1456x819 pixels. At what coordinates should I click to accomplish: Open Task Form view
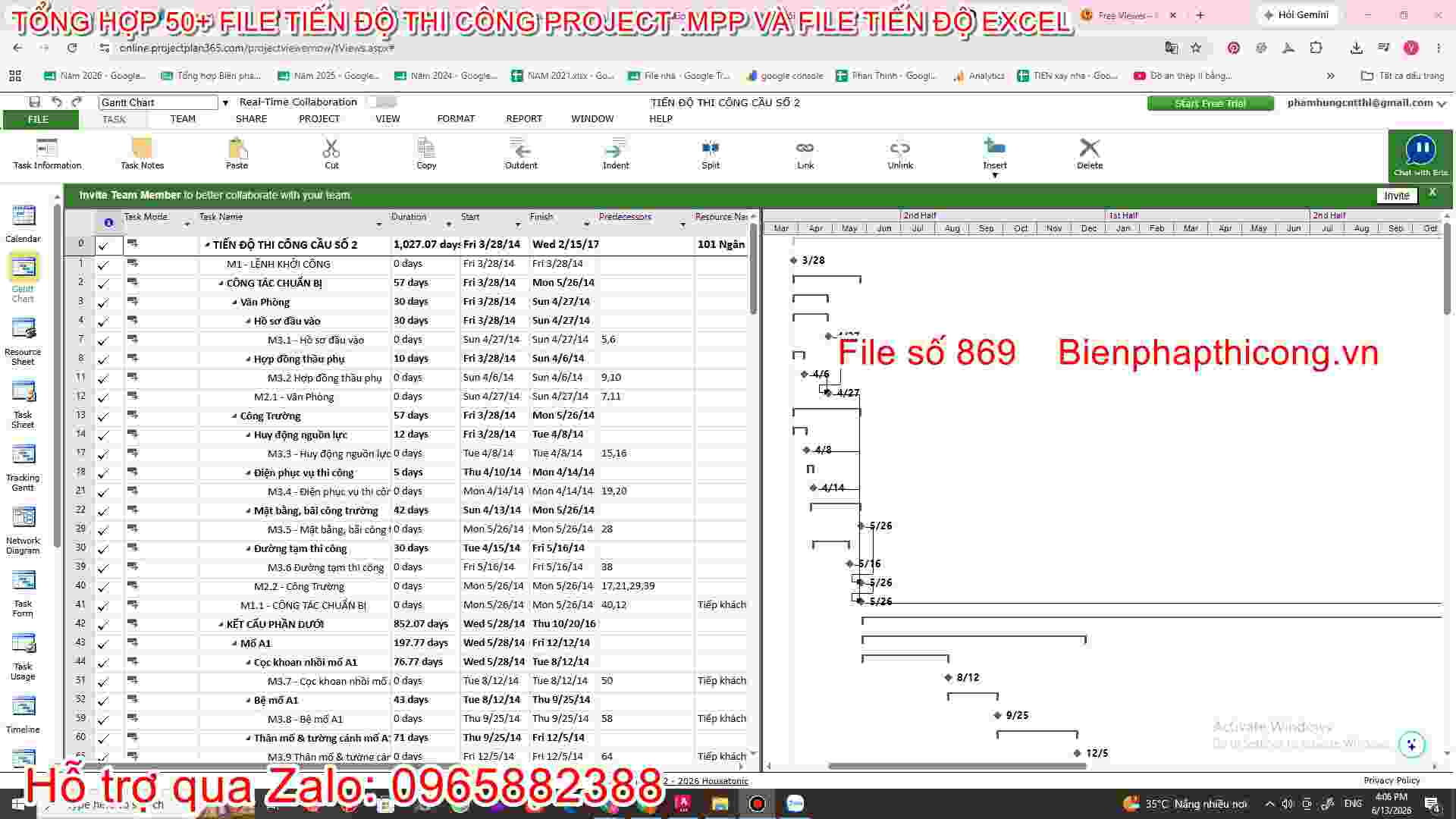23,581
